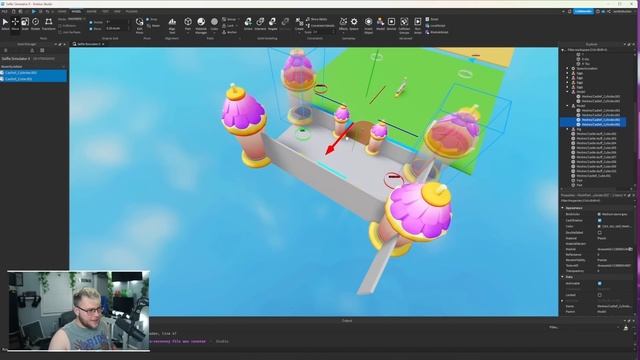Toggle the Move snap checkbox
This screenshot has height=360, width=640.
(x=91, y=29)
